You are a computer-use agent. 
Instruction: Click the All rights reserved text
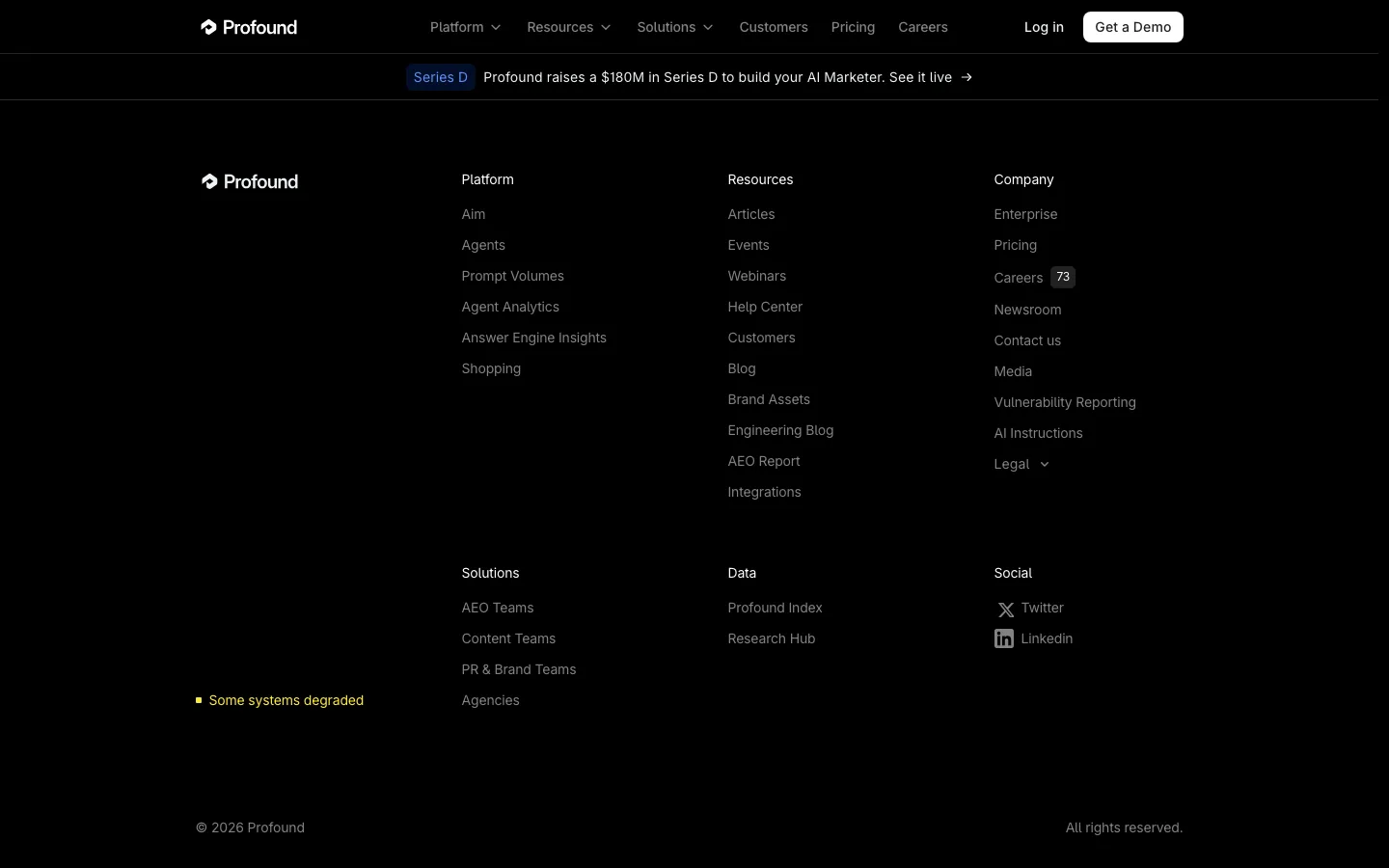(1124, 827)
